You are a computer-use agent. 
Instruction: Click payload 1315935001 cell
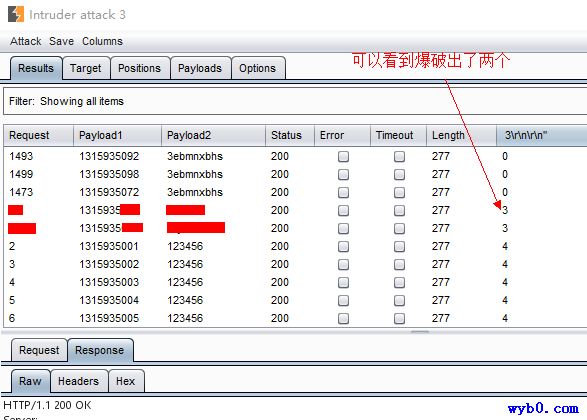coord(109,246)
